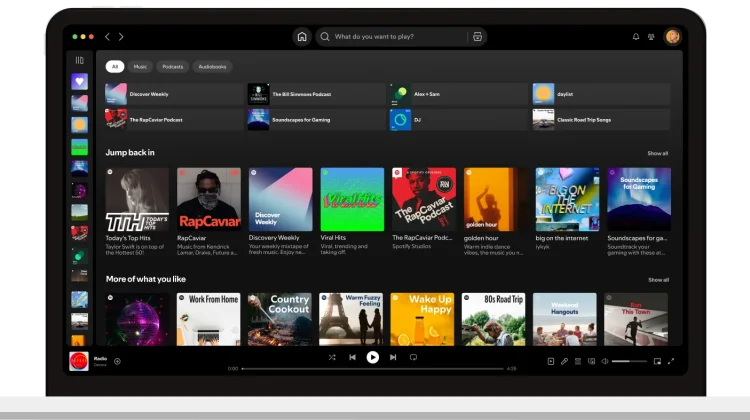This screenshot has width=750, height=420.
Task: Click the Play button
Action: 373,357
